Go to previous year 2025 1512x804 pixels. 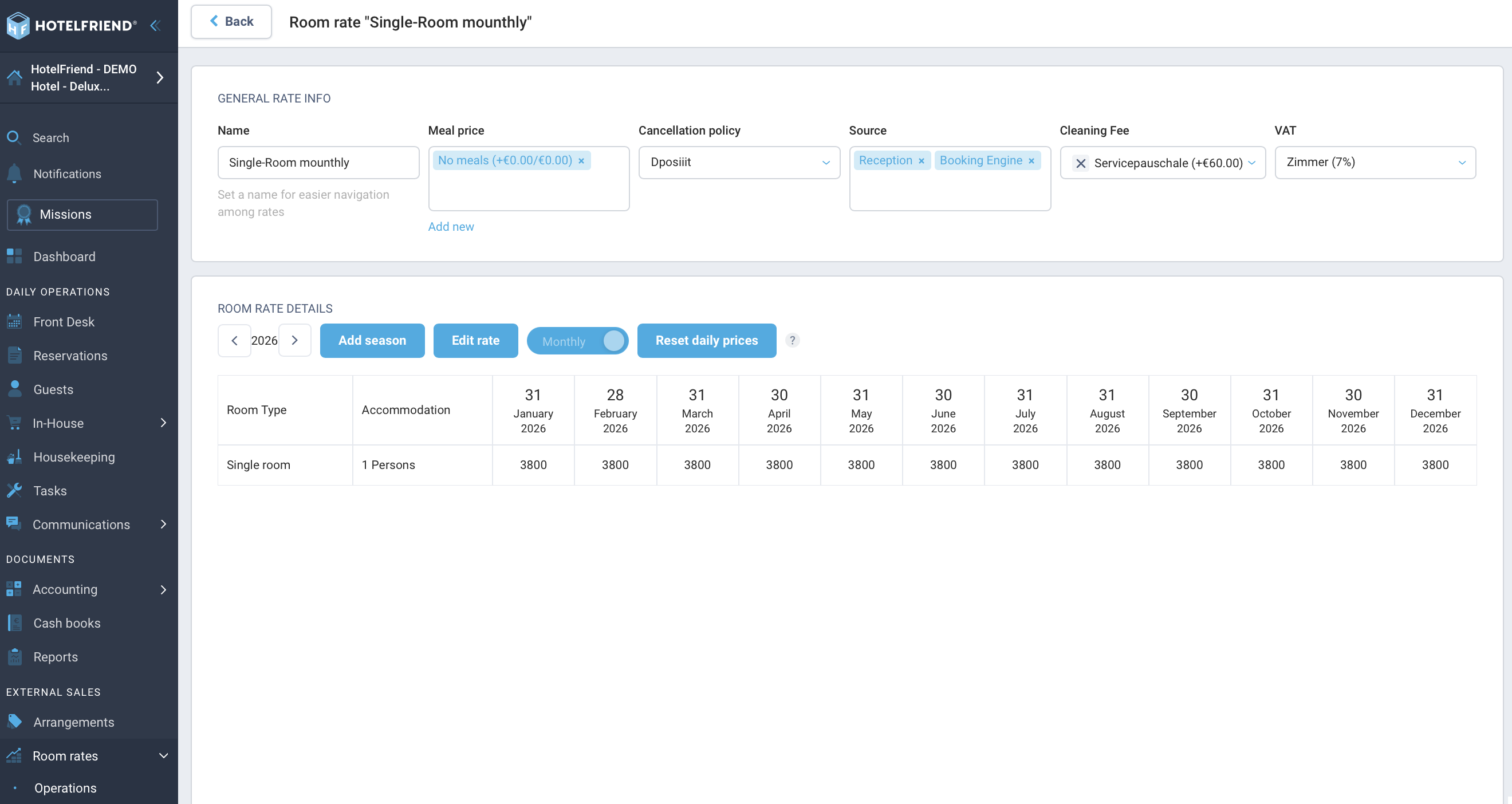click(x=234, y=340)
